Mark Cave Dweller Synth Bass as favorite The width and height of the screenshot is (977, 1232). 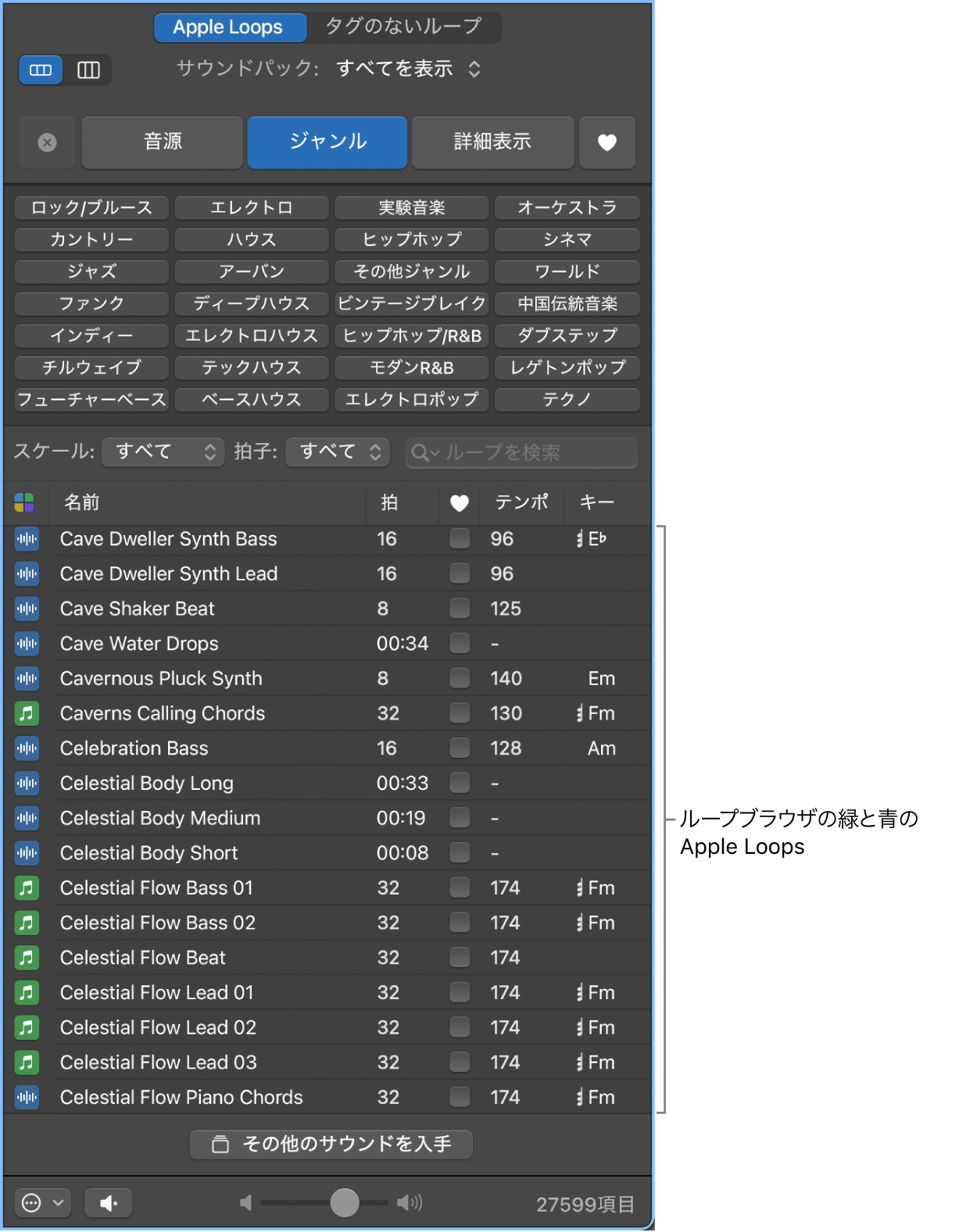point(460,539)
